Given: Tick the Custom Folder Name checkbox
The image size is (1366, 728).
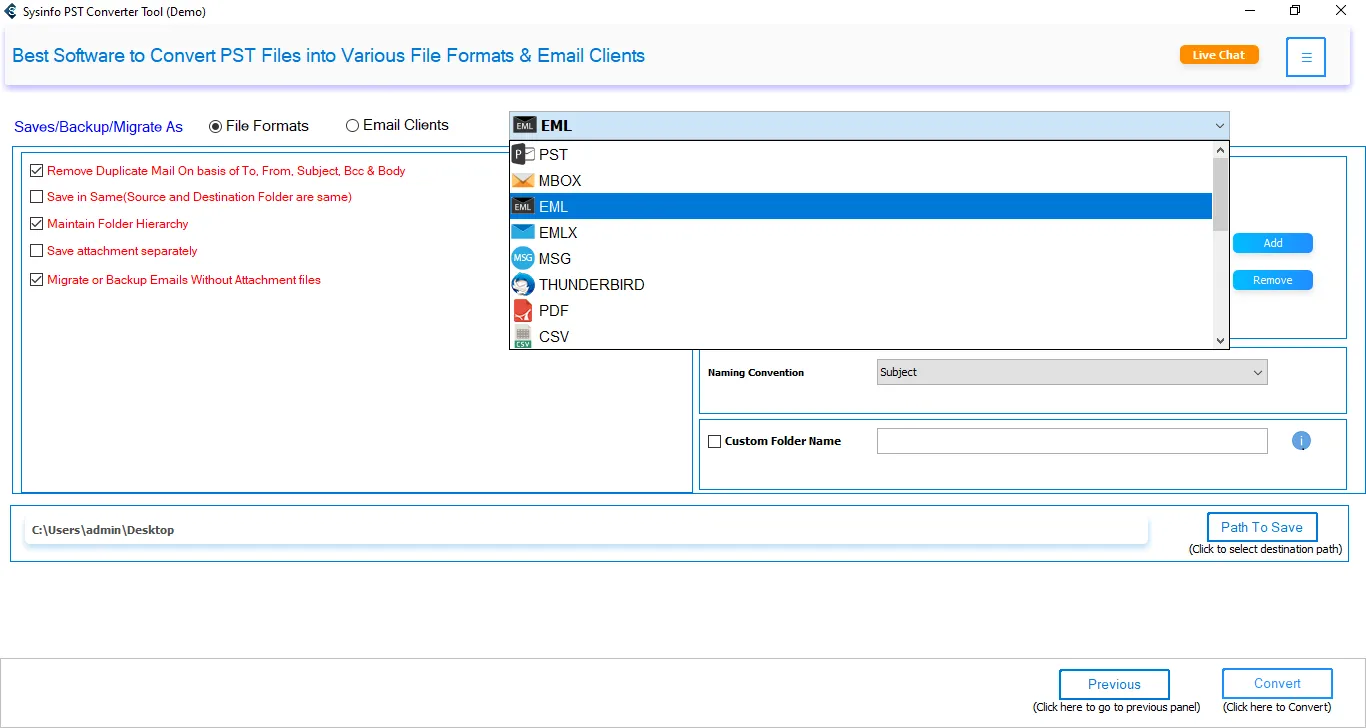Looking at the screenshot, I should point(714,441).
